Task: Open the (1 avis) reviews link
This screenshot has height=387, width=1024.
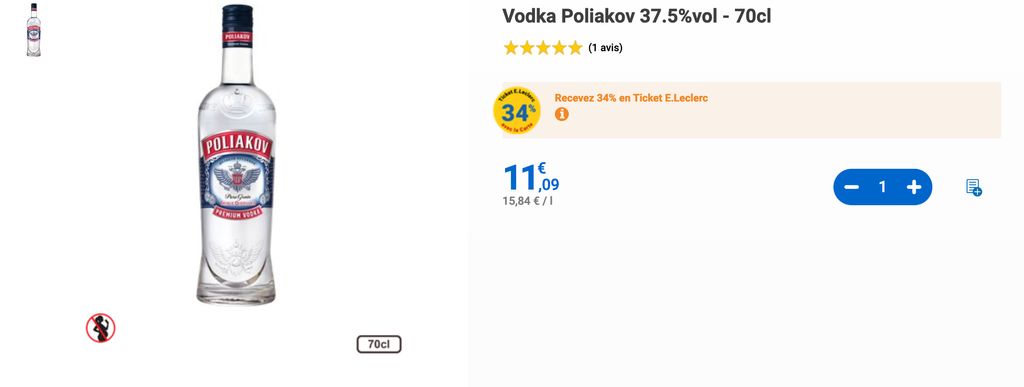Action: click(605, 48)
